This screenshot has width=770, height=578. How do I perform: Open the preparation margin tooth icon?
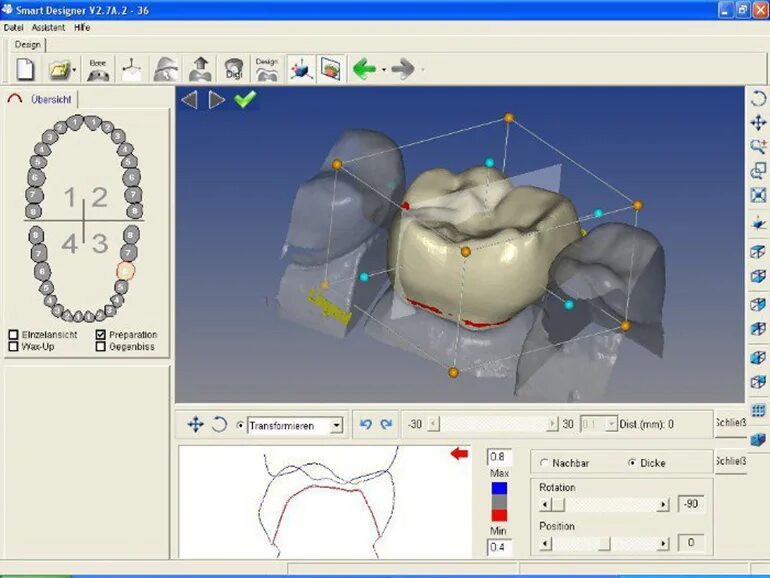pos(166,69)
